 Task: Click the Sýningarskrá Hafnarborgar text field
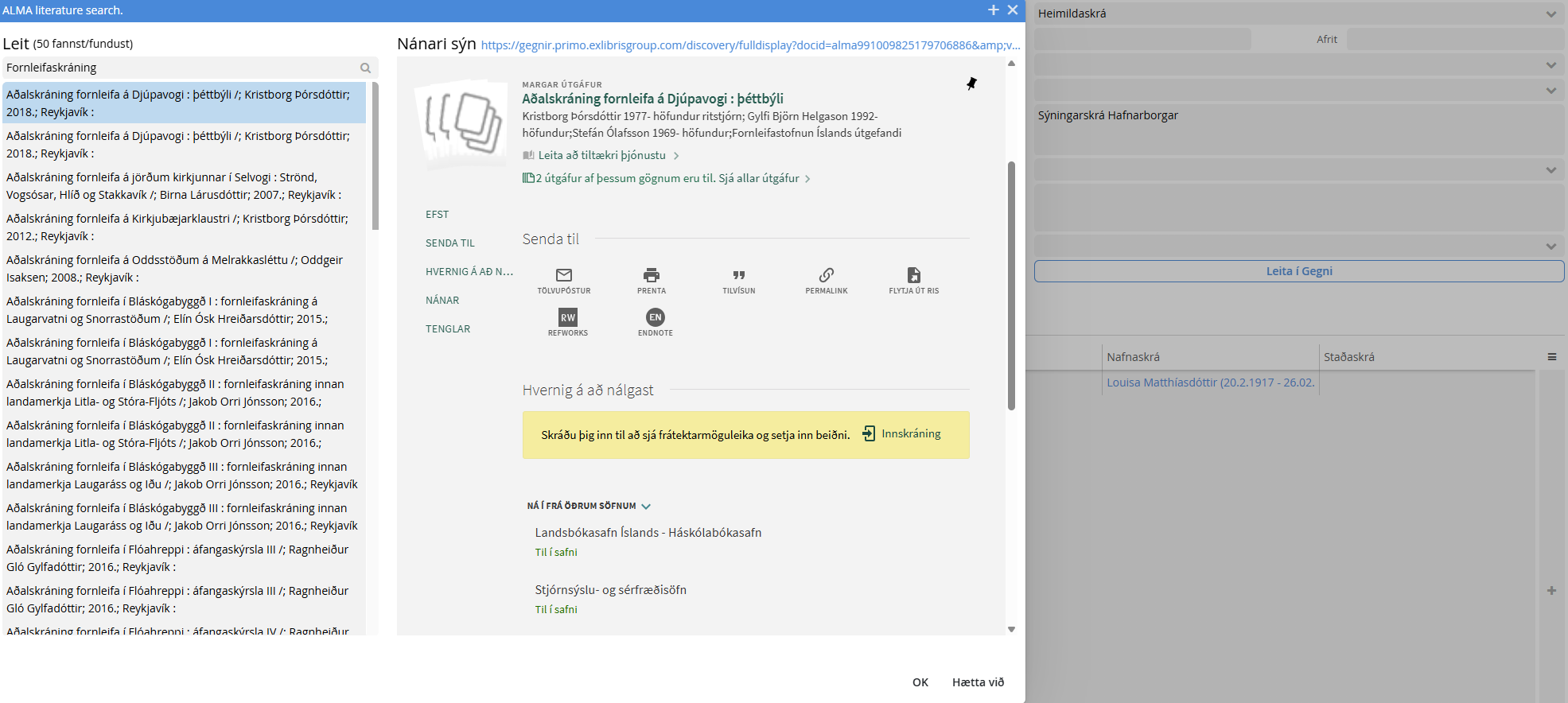1299,128
